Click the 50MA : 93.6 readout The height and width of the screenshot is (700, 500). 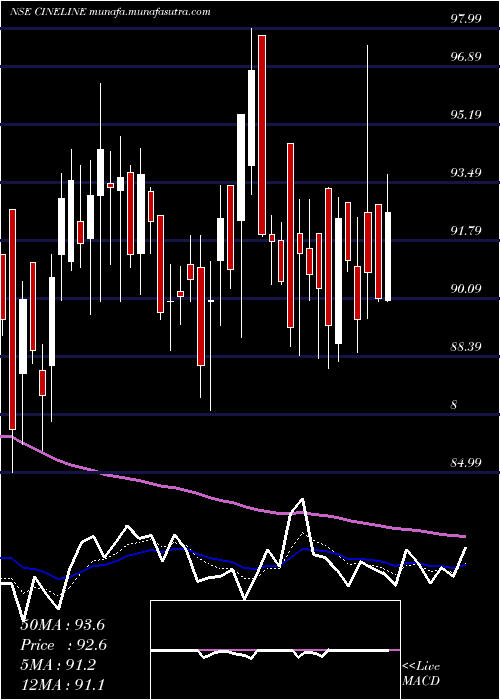coord(63,625)
